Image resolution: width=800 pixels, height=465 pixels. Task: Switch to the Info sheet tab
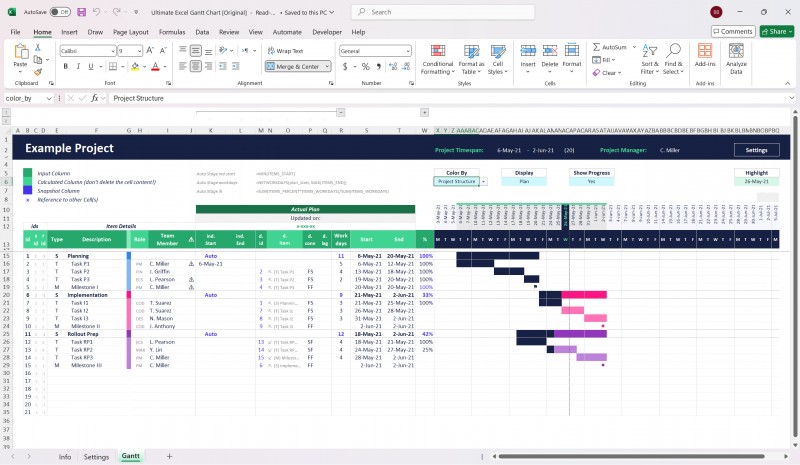pyautogui.click(x=65, y=457)
